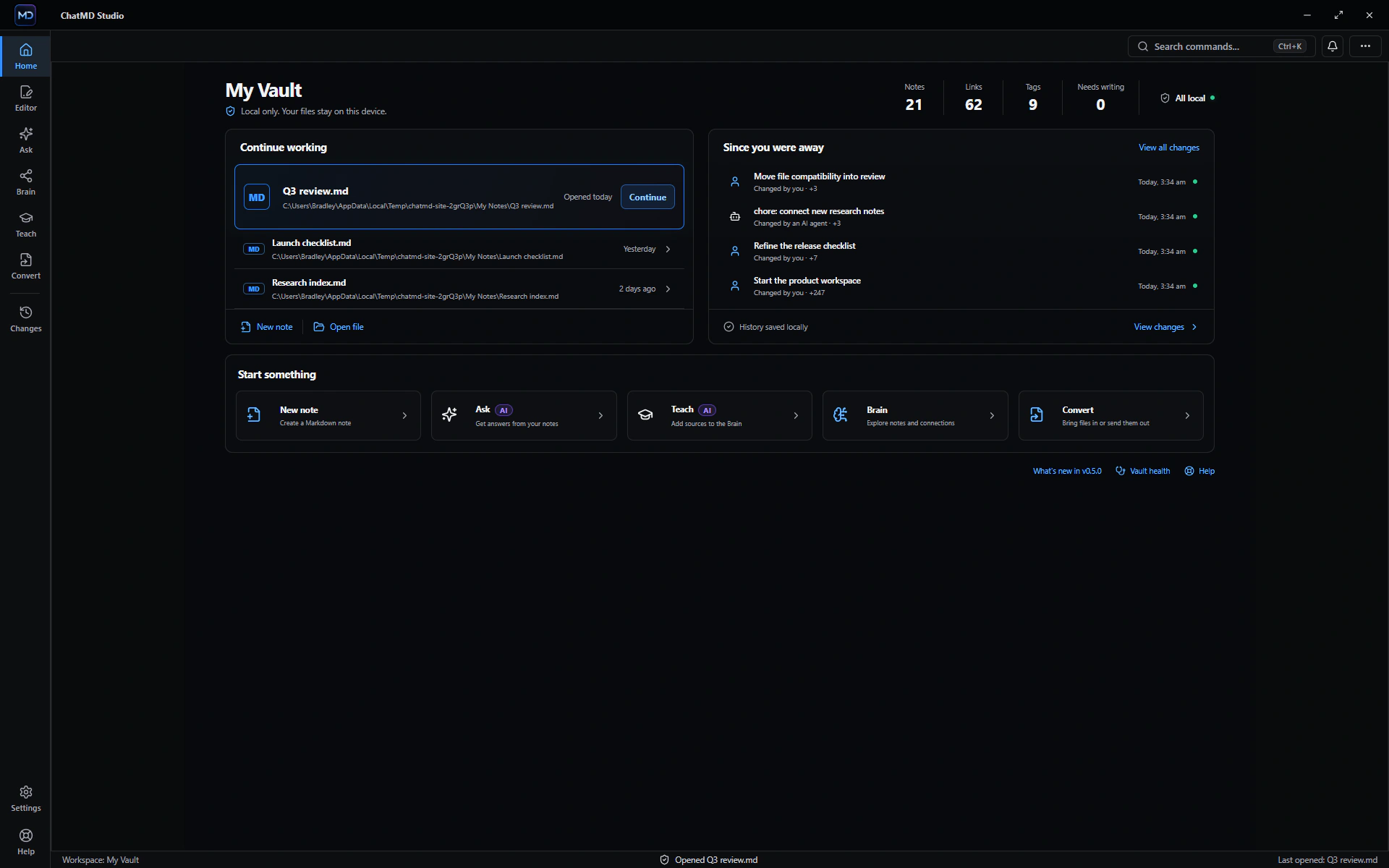This screenshot has height=868, width=1389.
Task: Open the Editor from the sidebar
Action: (x=26, y=98)
